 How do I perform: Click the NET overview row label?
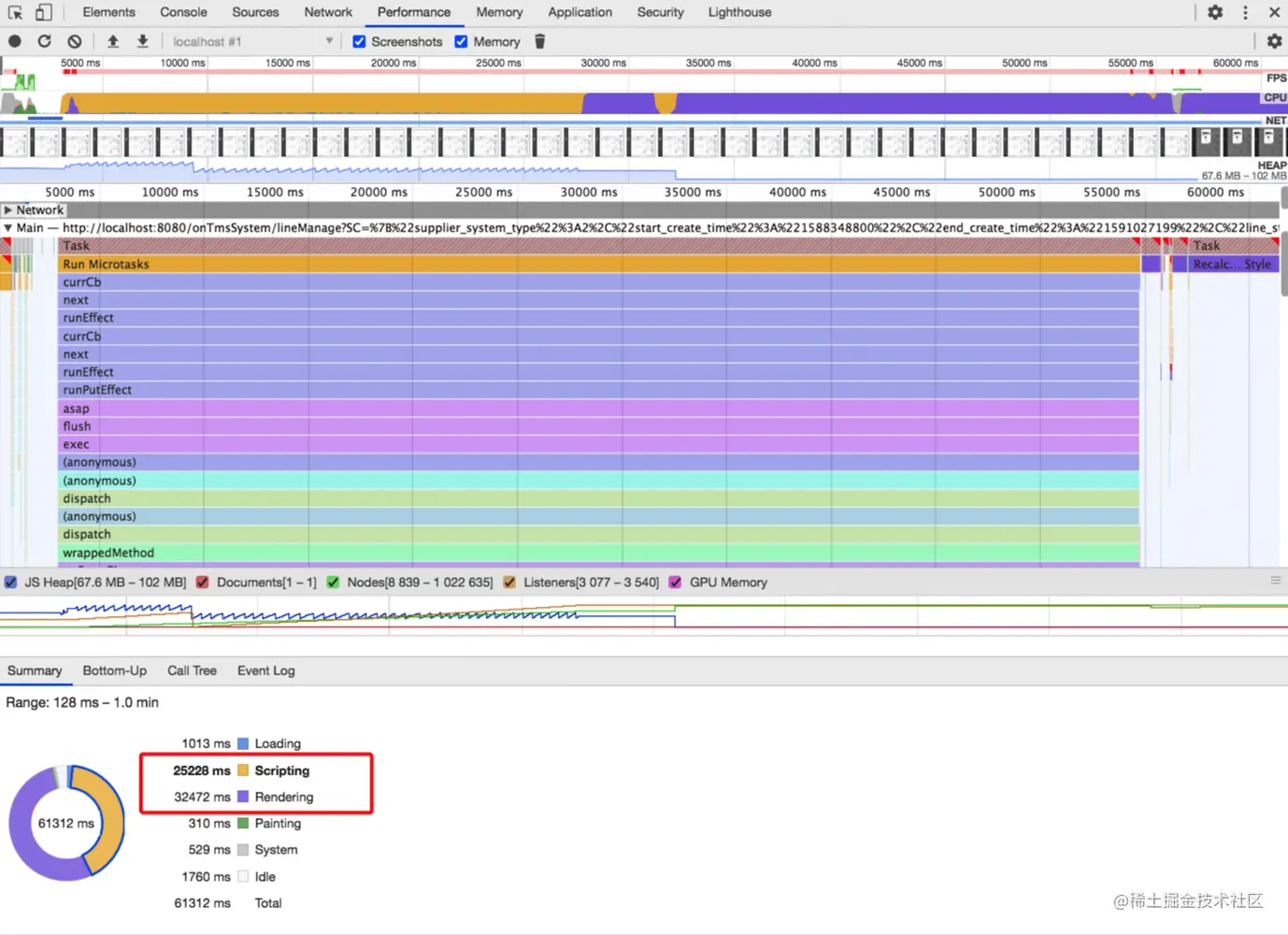click(x=1276, y=120)
